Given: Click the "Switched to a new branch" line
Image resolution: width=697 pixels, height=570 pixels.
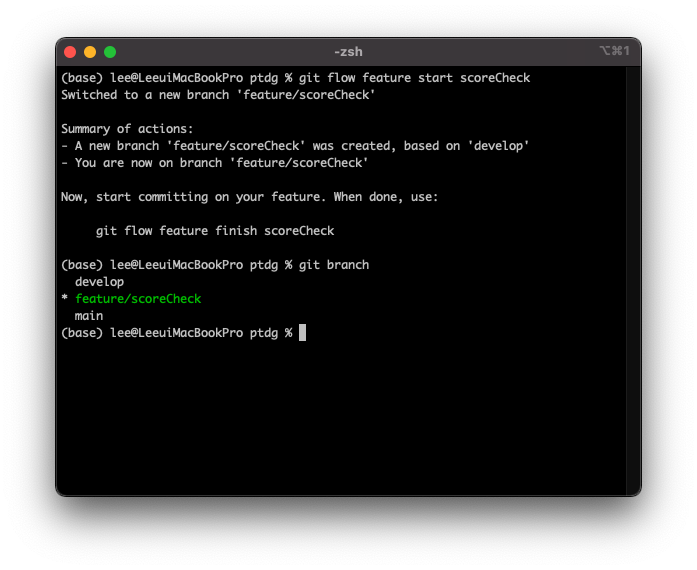Looking at the screenshot, I should (218, 95).
